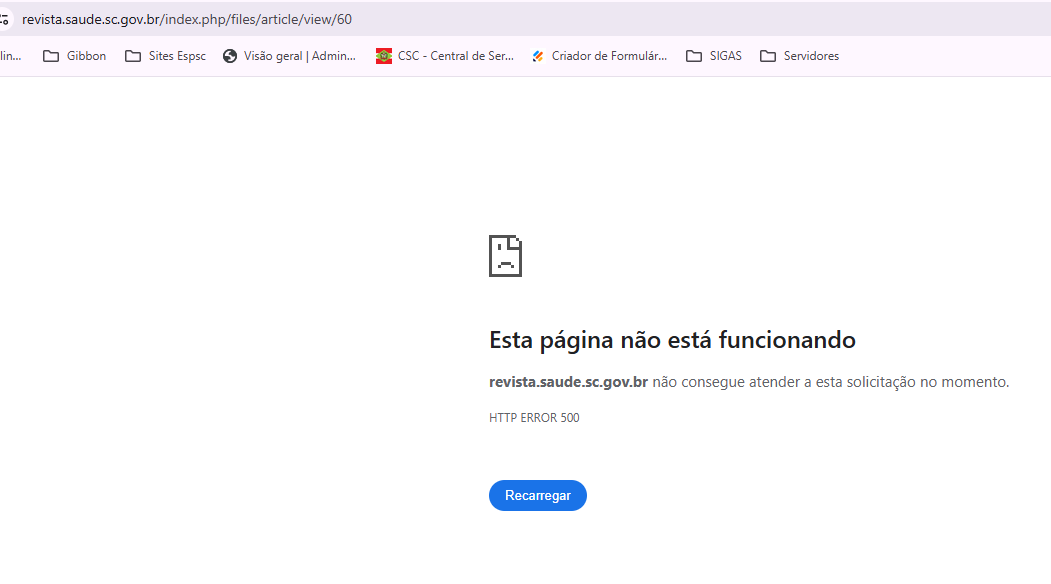1051x584 pixels.
Task: Expand the SIGAS bookmarks folder label
Action: click(x=726, y=56)
